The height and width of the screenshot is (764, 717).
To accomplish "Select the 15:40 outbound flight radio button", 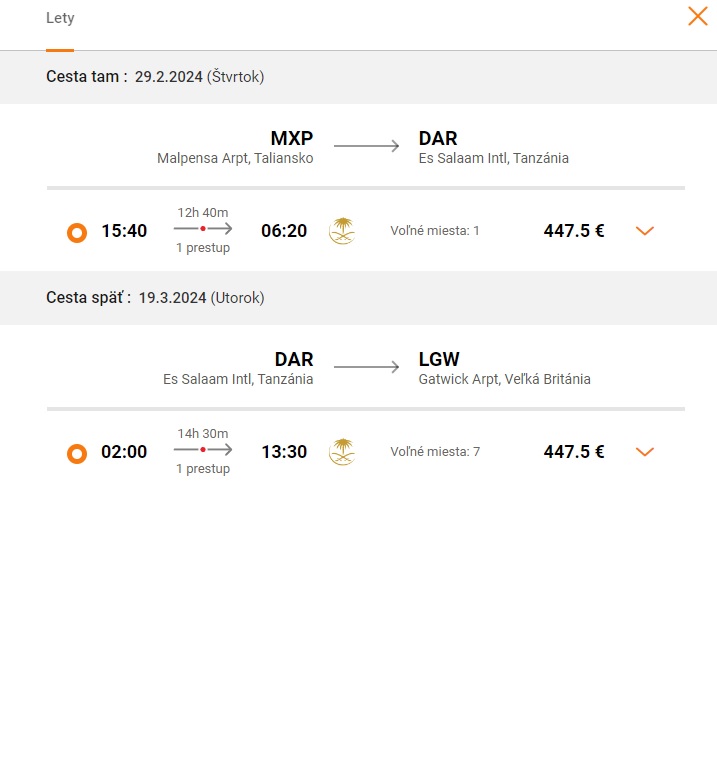I will (x=77, y=232).
